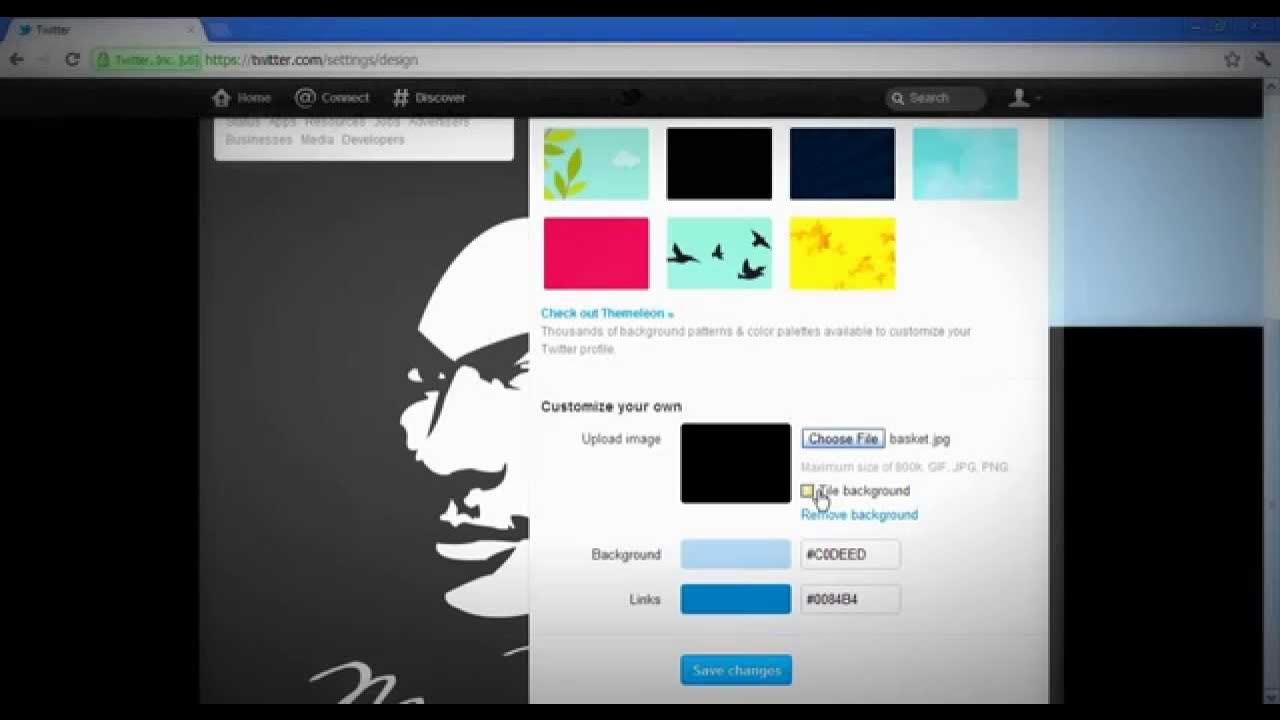Go to Twitter Home in the top bar
This screenshot has height=720, width=1280.
(x=241, y=98)
